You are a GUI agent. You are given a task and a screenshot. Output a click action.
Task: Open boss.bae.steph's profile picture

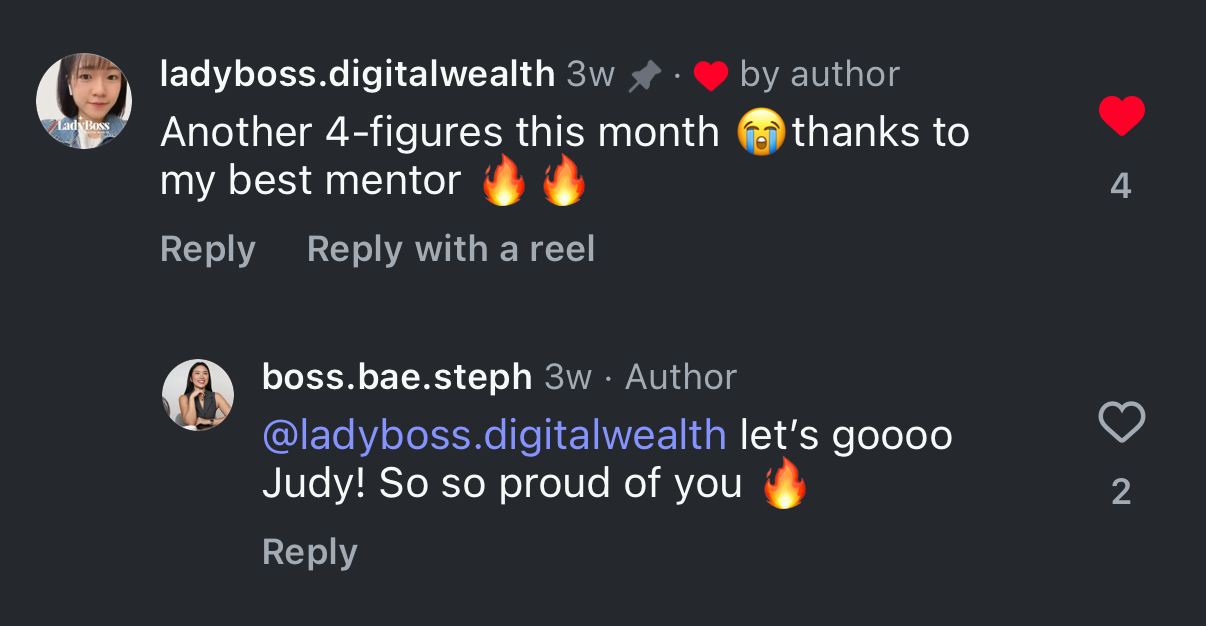pos(198,395)
